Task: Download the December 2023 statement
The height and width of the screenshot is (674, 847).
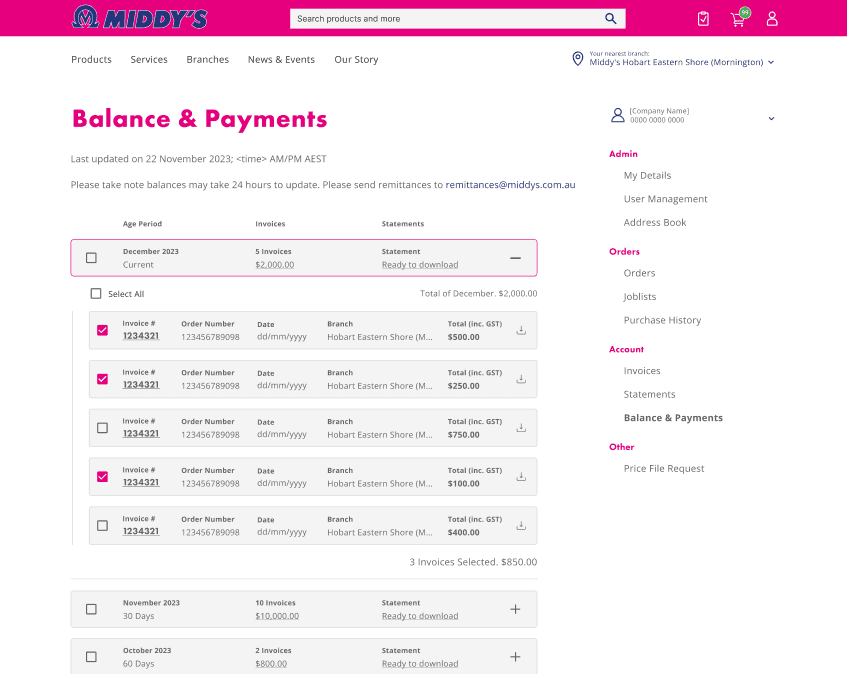Action: 420,265
